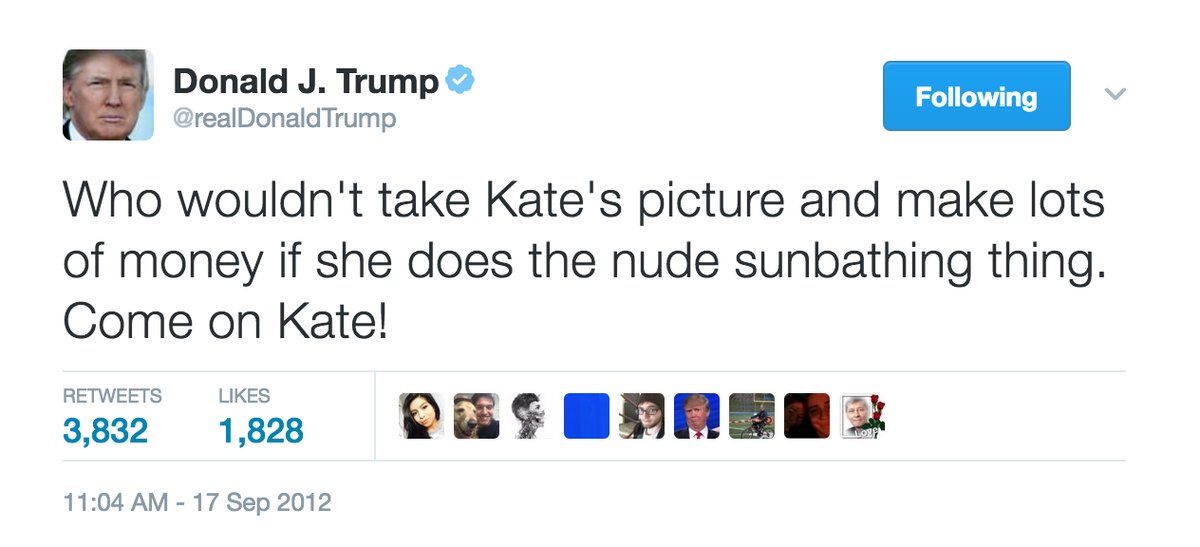Screen dimensions: 1200x547
Task: Open the 11:04 AM - 17 Sep 2012 timestamp
Action: [x=197, y=502]
